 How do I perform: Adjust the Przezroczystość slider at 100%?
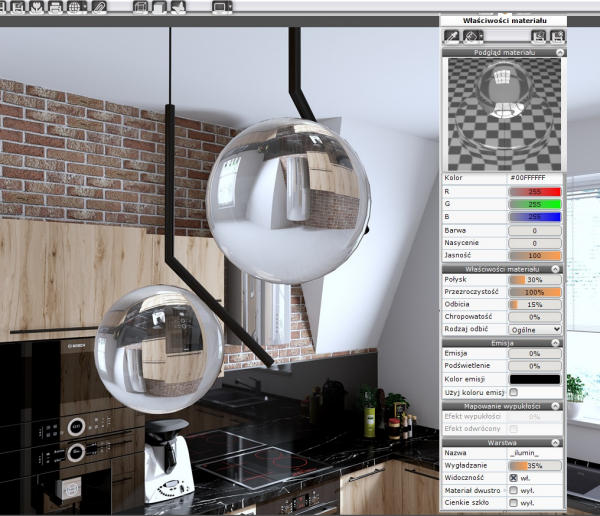(x=535, y=292)
